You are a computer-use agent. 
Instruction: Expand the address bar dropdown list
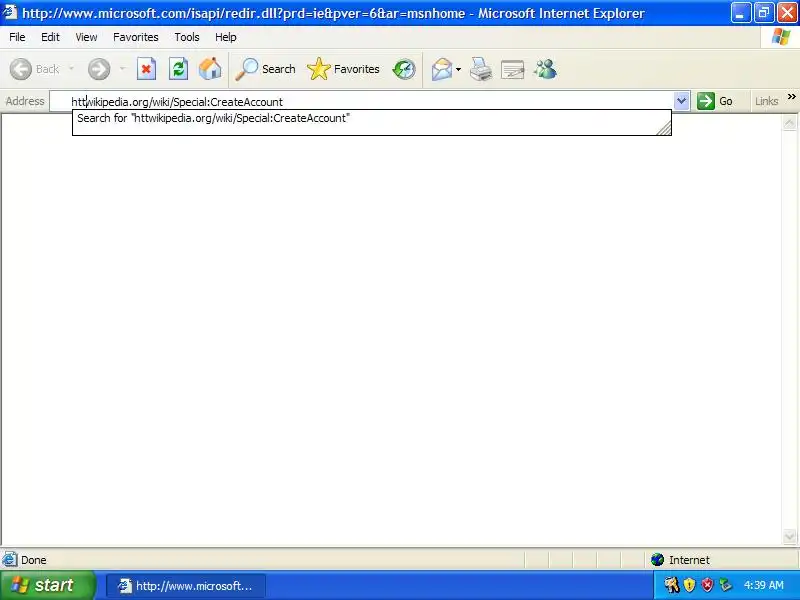pyautogui.click(x=681, y=101)
